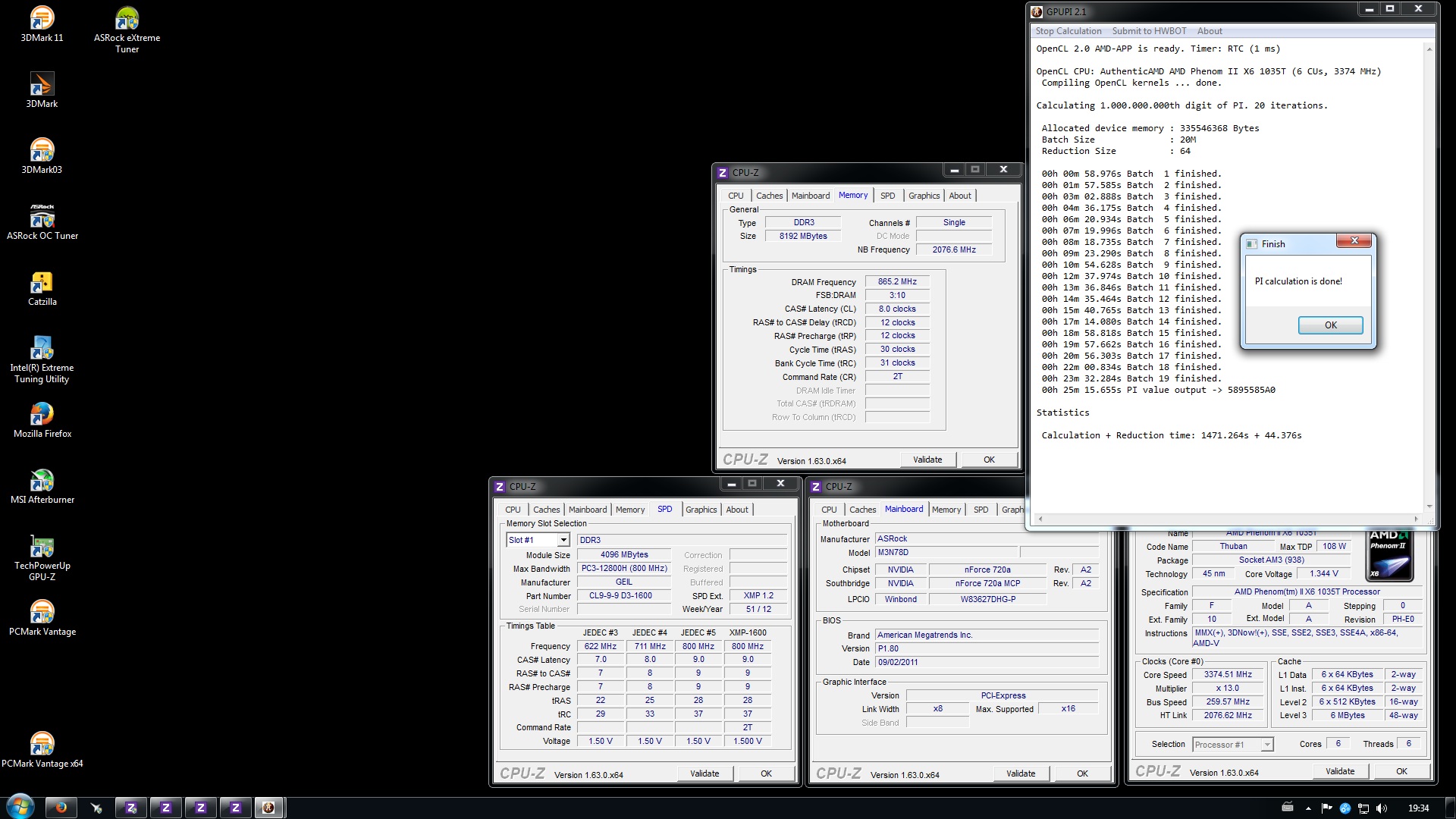This screenshot has height=819, width=1456.
Task: Open Mozilla Firefox desktop shortcut
Action: pyautogui.click(x=42, y=419)
